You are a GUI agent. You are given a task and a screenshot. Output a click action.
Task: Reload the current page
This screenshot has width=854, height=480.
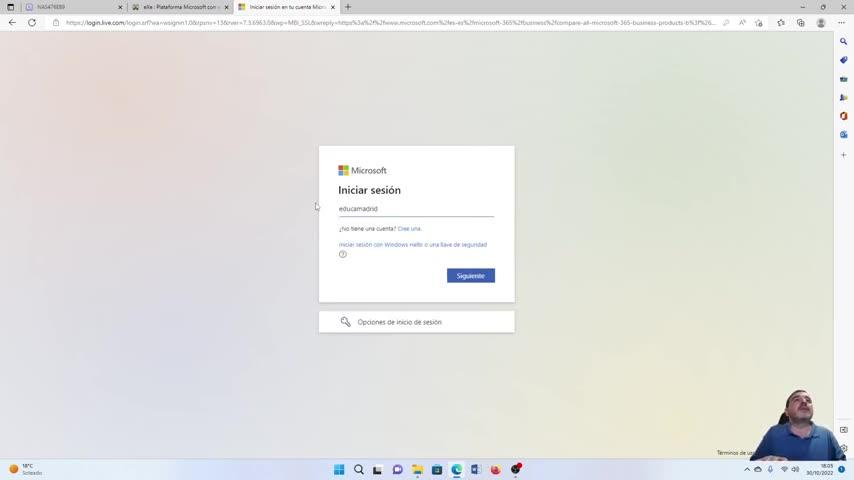pyautogui.click(x=32, y=23)
